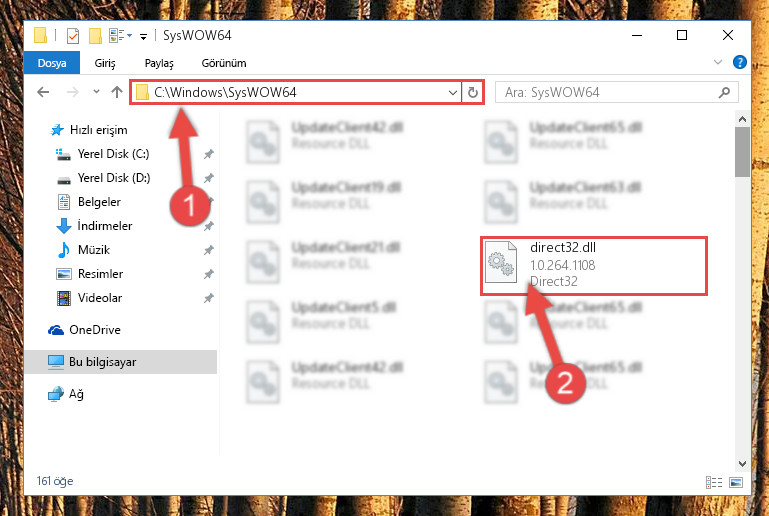Click the search magnifier icon
Image resolution: width=769 pixels, height=516 pixels.
(x=724, y=92)
